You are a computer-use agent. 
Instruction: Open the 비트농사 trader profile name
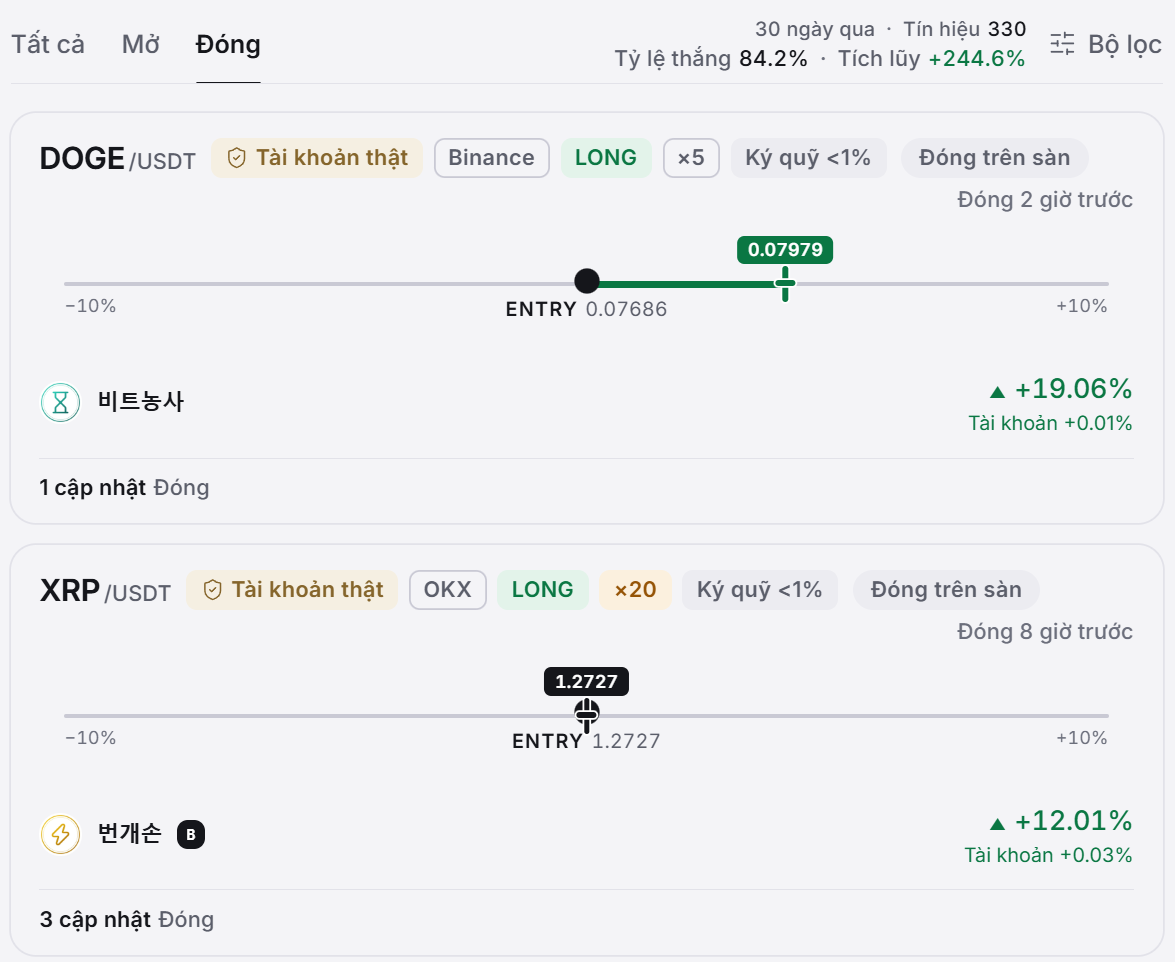[x=141, y=402]
